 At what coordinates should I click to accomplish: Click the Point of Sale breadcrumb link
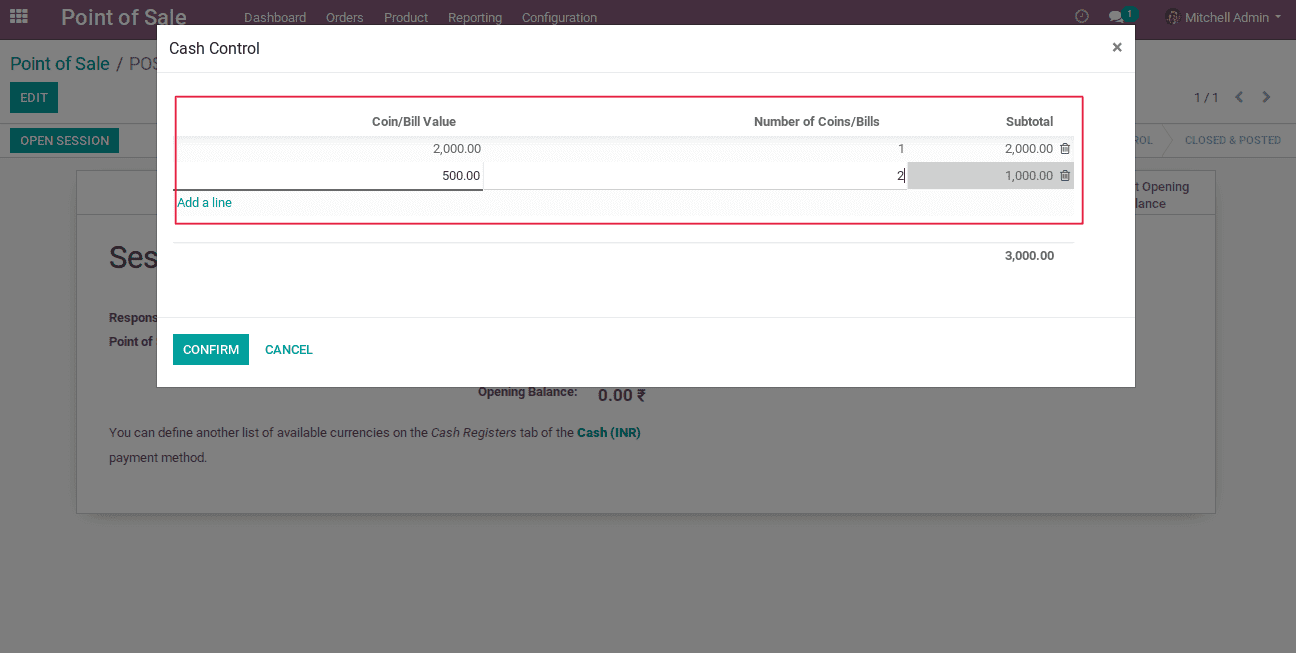(60, 64)
